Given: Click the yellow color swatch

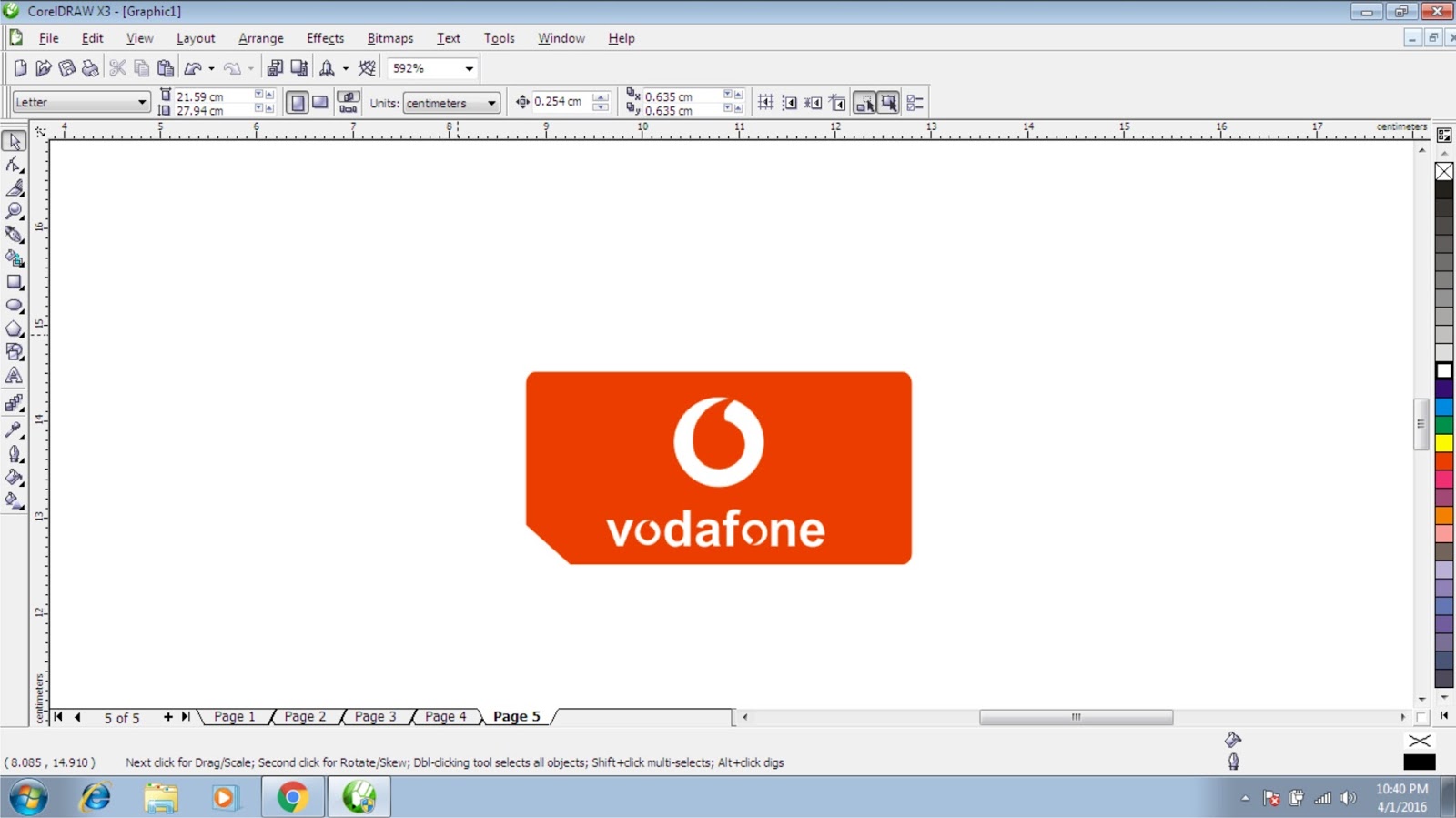Looking at the screenshot, I should [x=1444, y=443].
